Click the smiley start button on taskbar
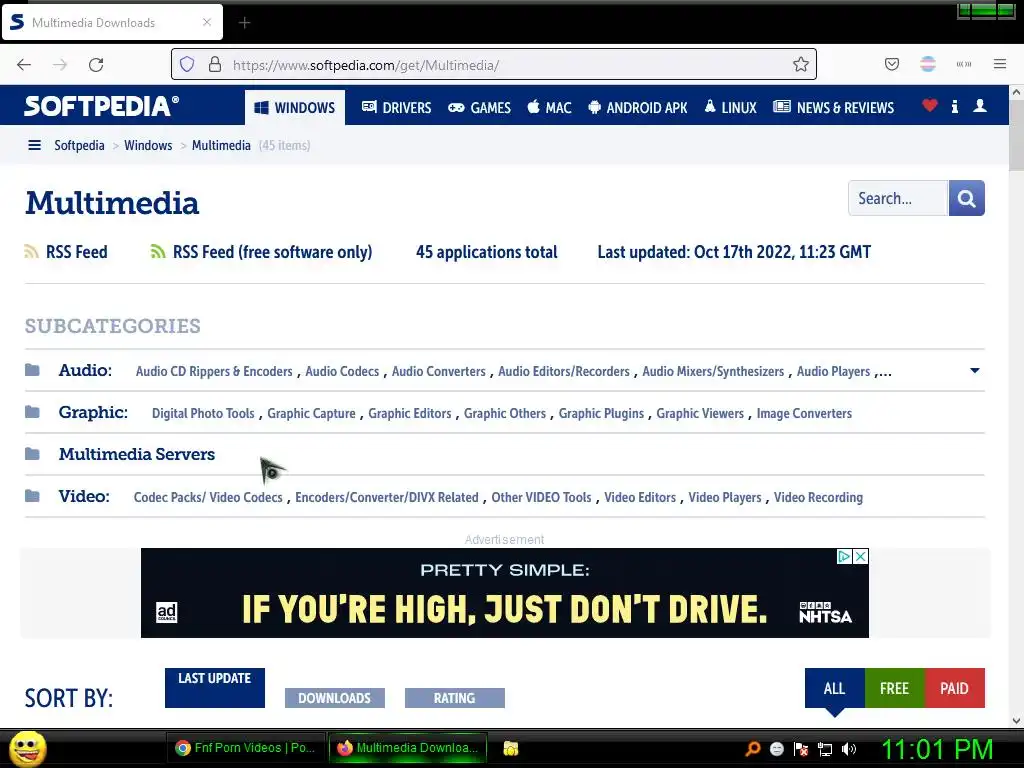The height and width of the screenshot is (768, 1024). click(x=27, y=748)
